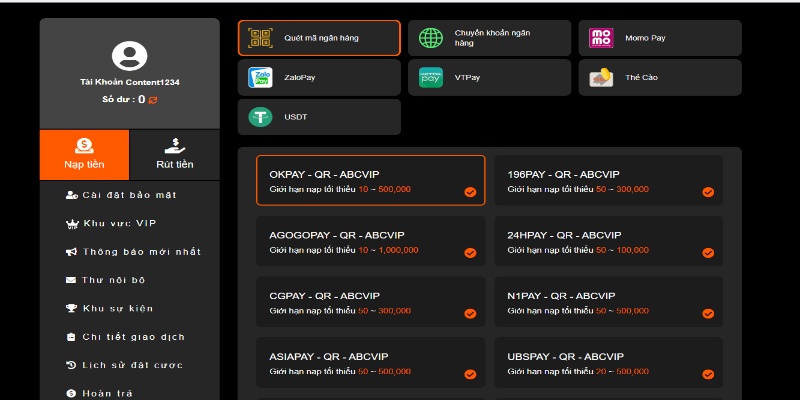Click the QR code icon for Quét mã ngân hàng
The width and height of the screenshot is (800, 400).
[260, 38]
